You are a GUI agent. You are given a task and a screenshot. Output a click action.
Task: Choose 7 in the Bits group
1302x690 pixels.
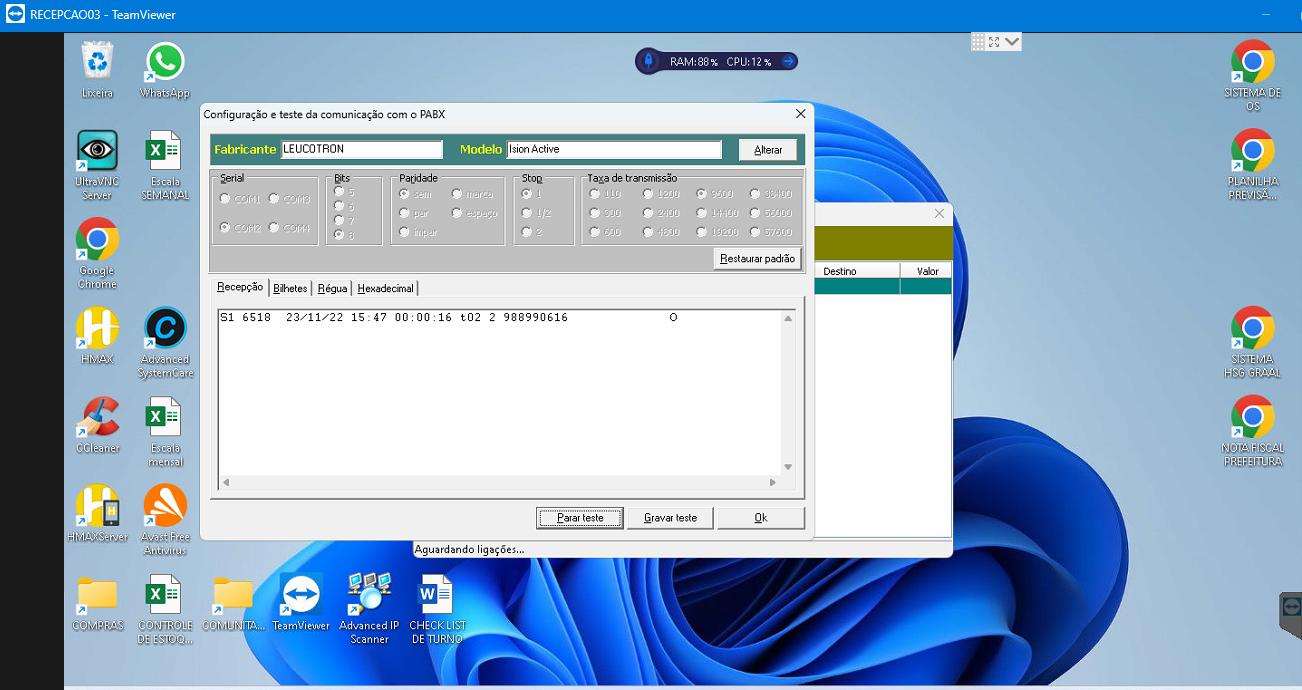(340, 220)
